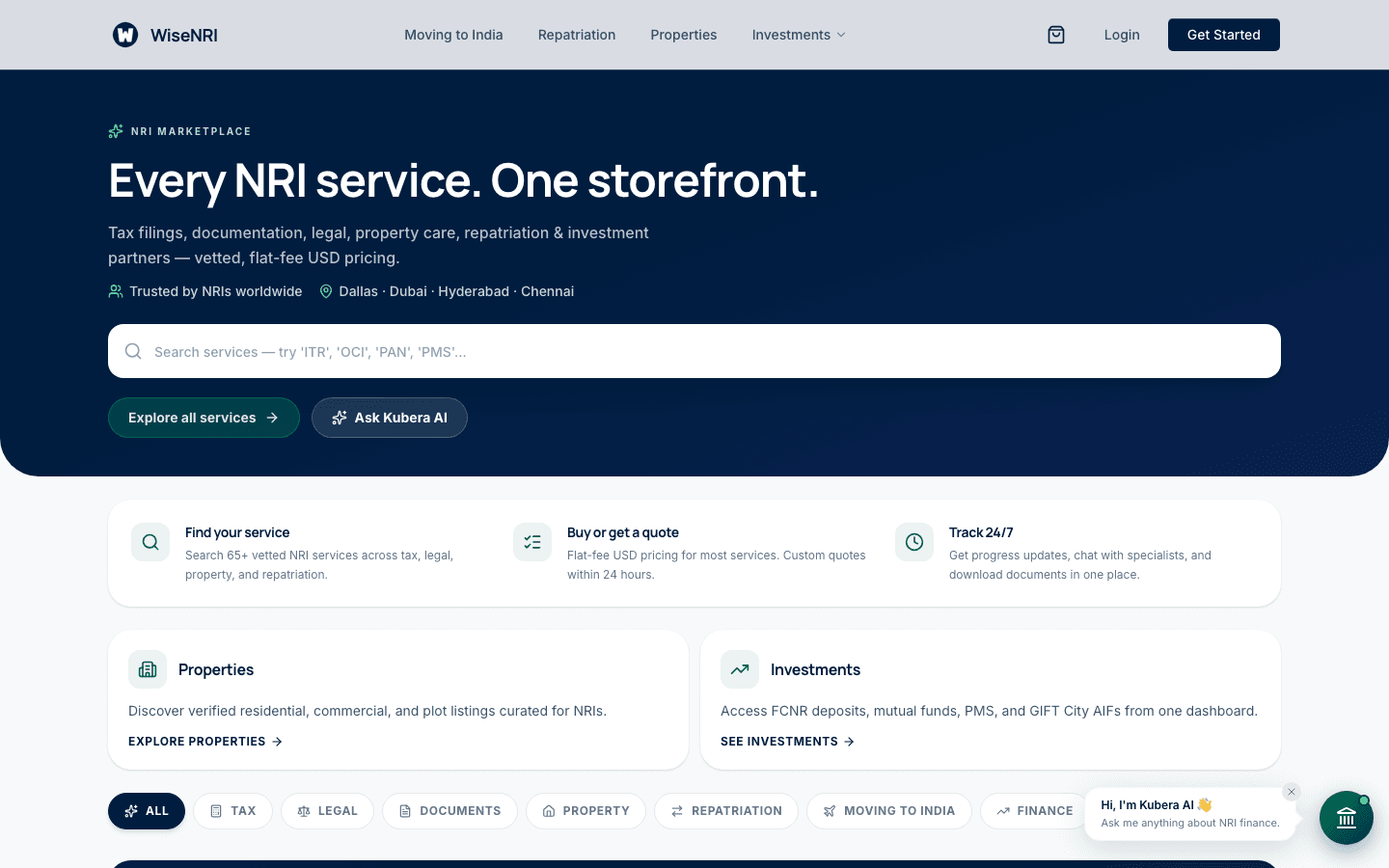Click the Find your service magnifier icon
This screenshot has width=1389, height=868.
pyautogui.click(x=150, y=542)
